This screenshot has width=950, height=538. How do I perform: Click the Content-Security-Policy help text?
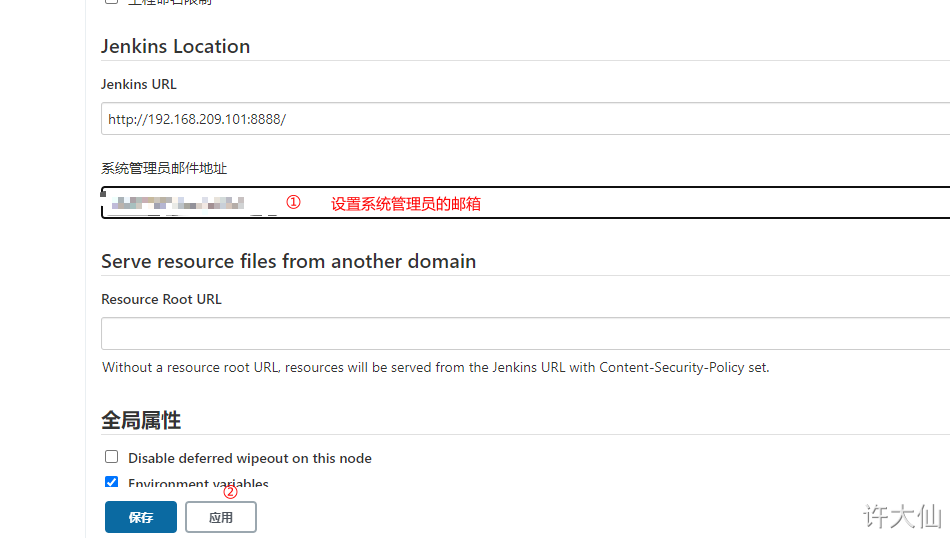coord(436,368)
